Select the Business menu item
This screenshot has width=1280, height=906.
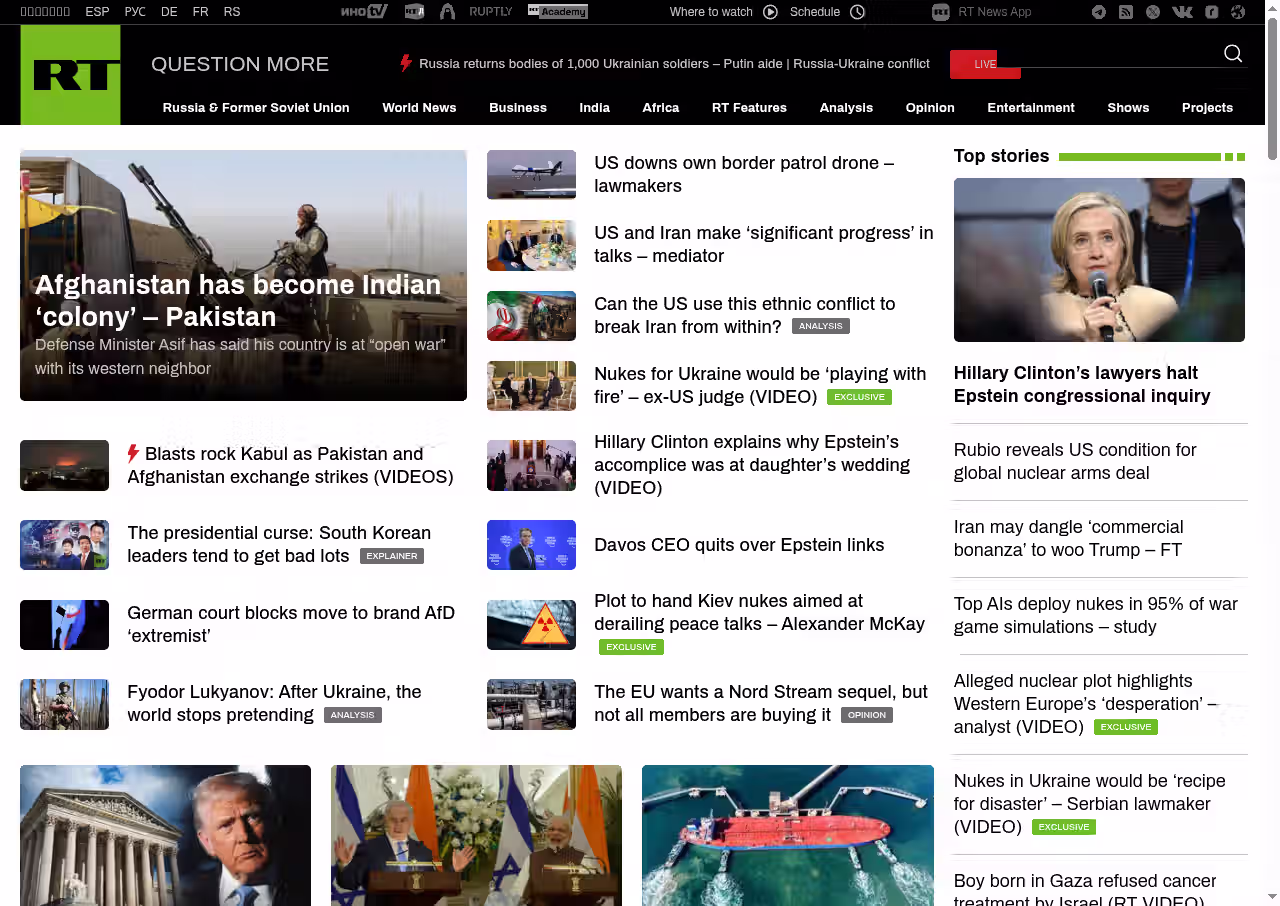517,108
